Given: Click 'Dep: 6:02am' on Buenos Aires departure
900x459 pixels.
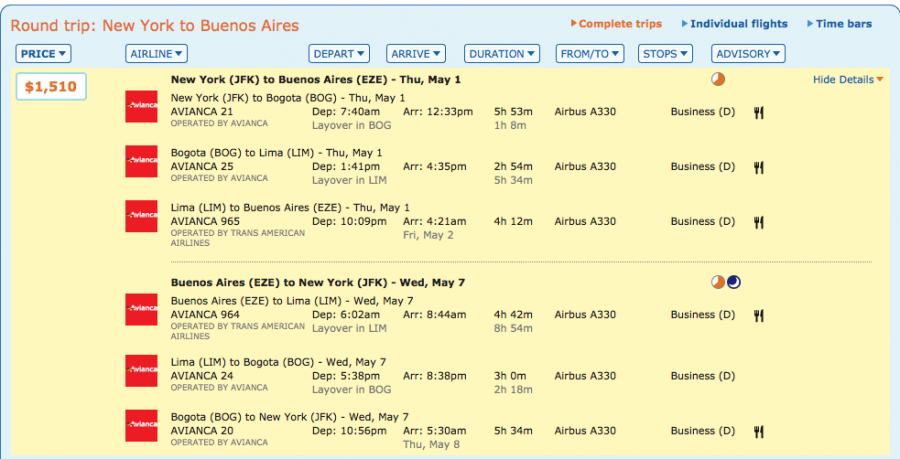Looking at the screenshot, I should [346, 314].
